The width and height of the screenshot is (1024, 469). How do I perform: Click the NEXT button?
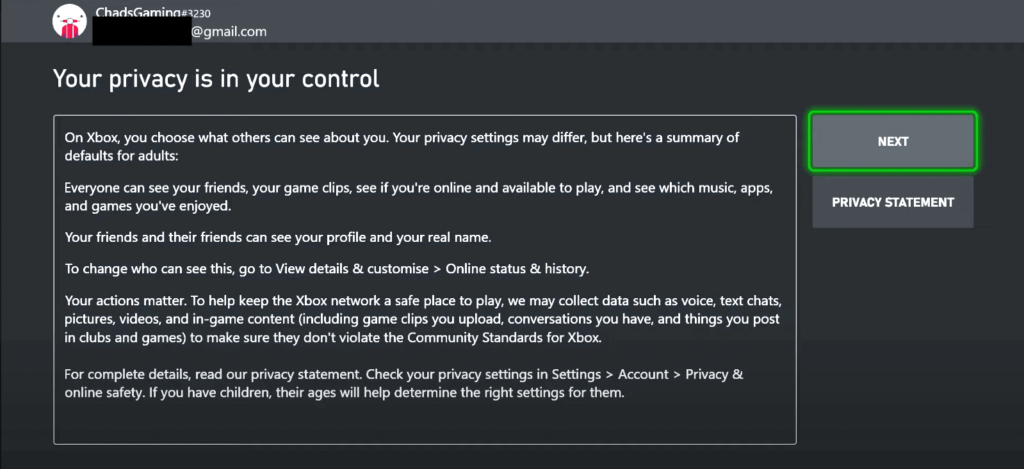[893, 142]
